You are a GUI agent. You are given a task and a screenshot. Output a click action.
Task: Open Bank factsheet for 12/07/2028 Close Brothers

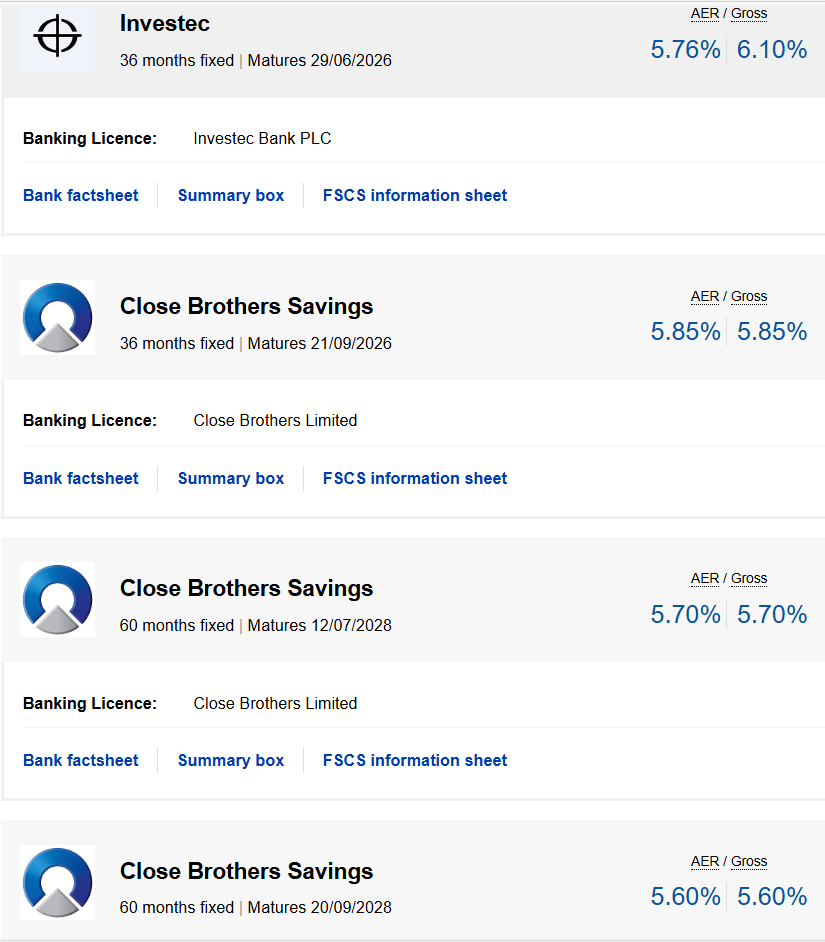tap(81, 760)
